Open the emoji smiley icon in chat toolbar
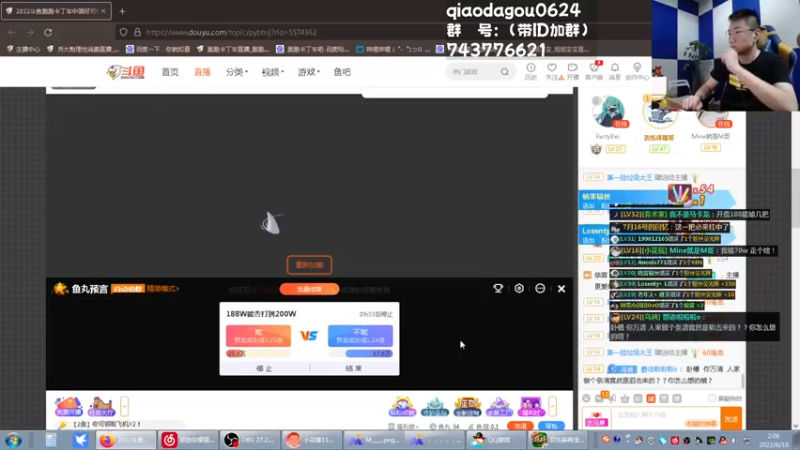 pos(586,398)
